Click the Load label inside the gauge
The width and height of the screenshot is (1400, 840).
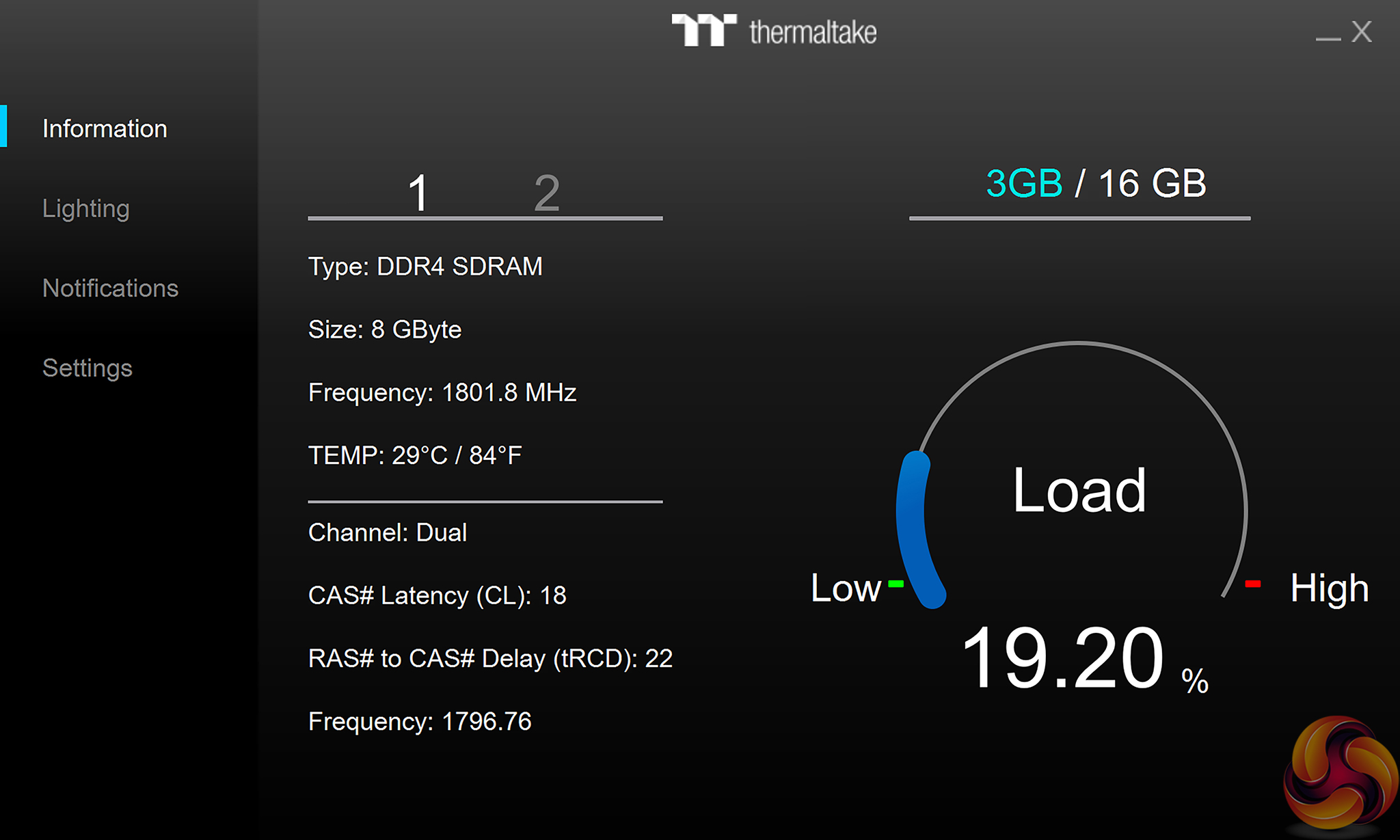1079,490
